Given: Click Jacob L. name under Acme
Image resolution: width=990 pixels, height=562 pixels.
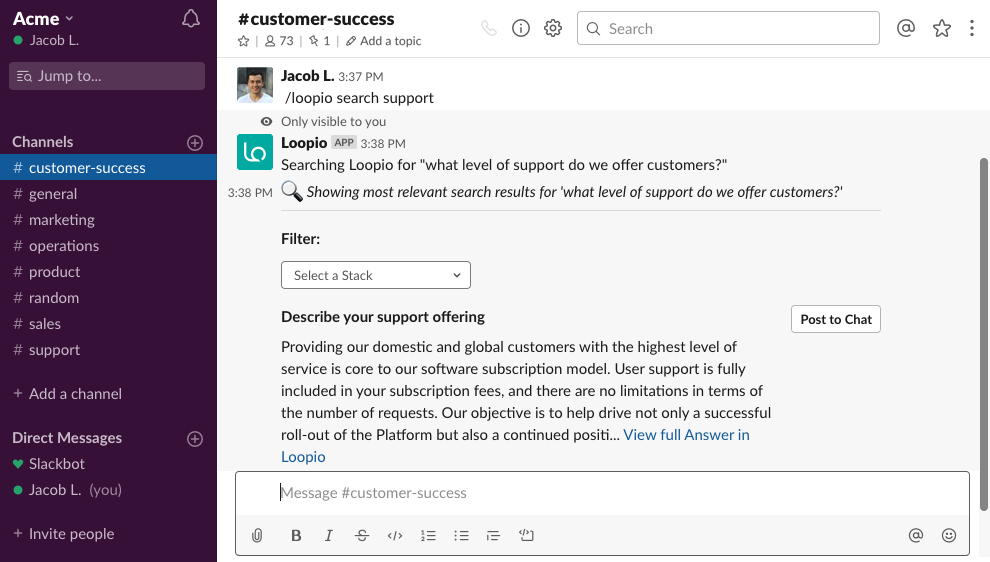Looking at the screenshot, I should coord(54,40).
